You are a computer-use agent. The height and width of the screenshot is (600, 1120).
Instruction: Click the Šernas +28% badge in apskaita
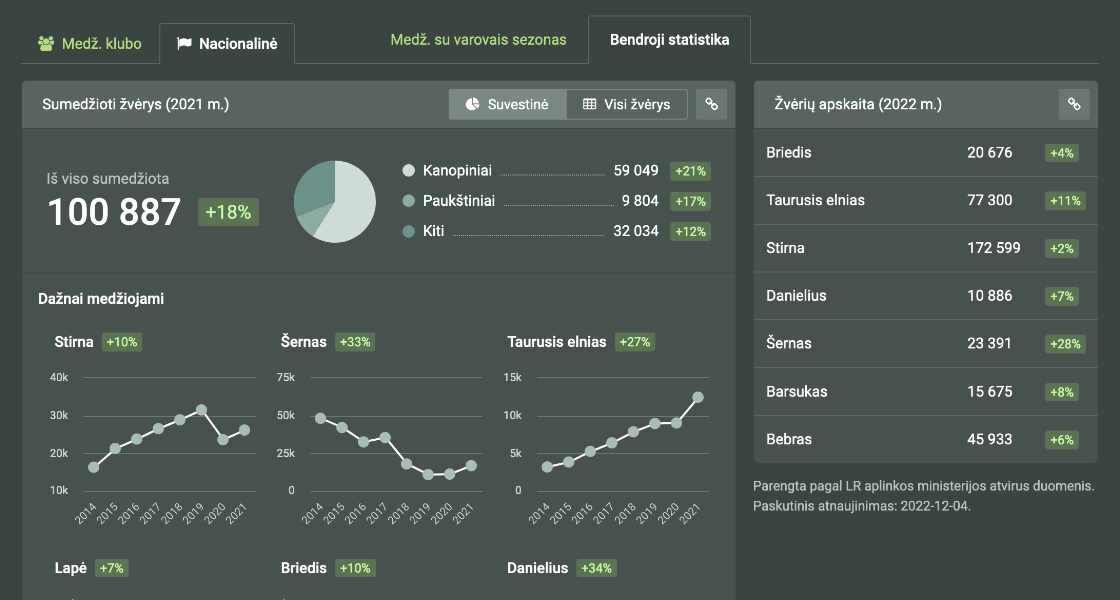point(1063,344)
